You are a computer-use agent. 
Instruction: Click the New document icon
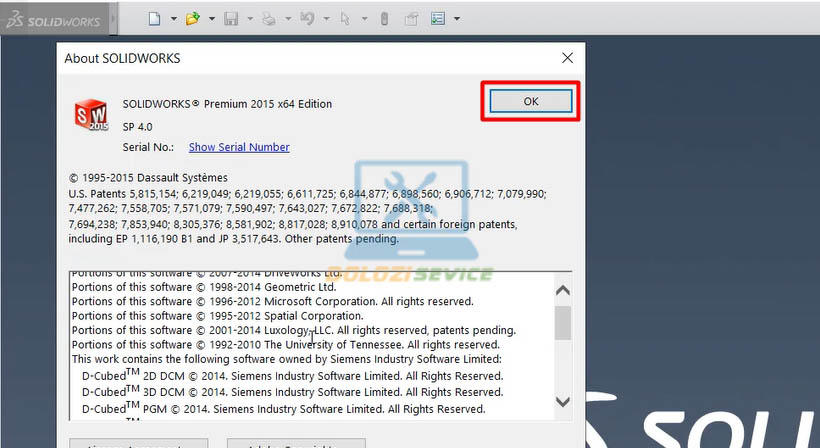pyautogui.click(x=154, y=19)
